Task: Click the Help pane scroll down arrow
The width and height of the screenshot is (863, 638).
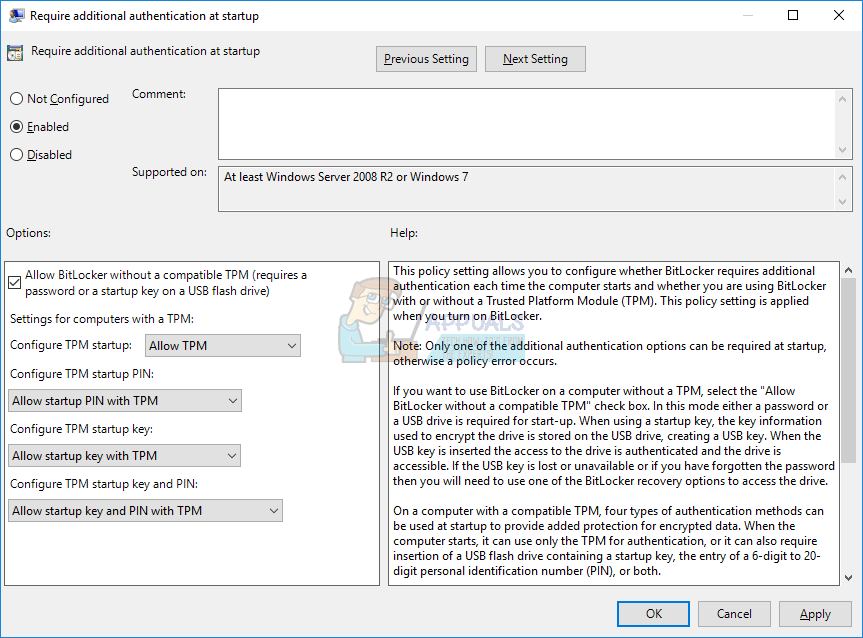Action: tap(848, 577)
